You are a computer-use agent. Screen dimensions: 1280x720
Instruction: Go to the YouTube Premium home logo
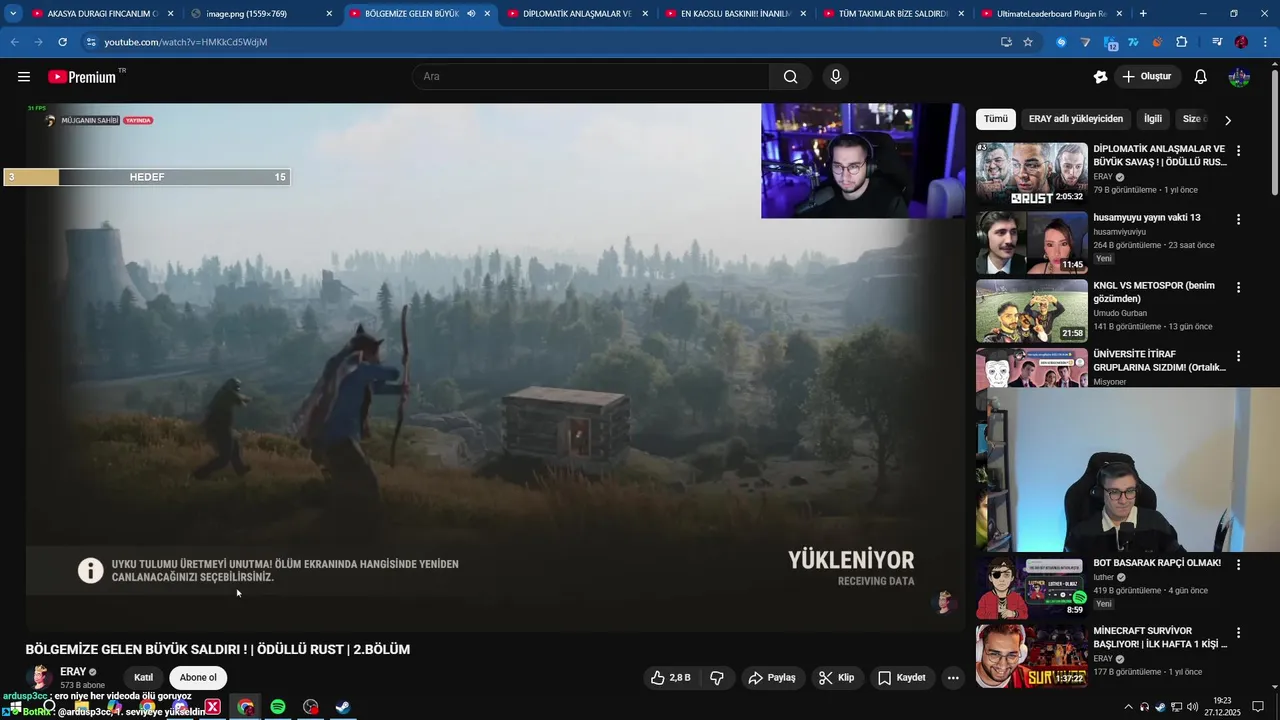(x=82, y=77)
